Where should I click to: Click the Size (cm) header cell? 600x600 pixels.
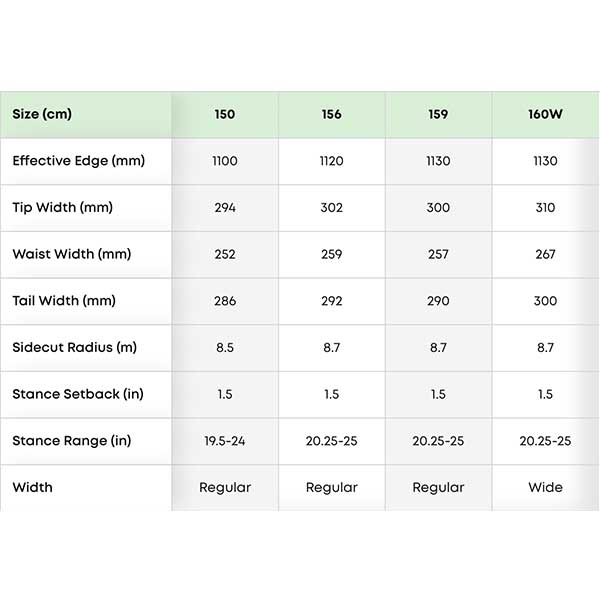tap(40, 114)
